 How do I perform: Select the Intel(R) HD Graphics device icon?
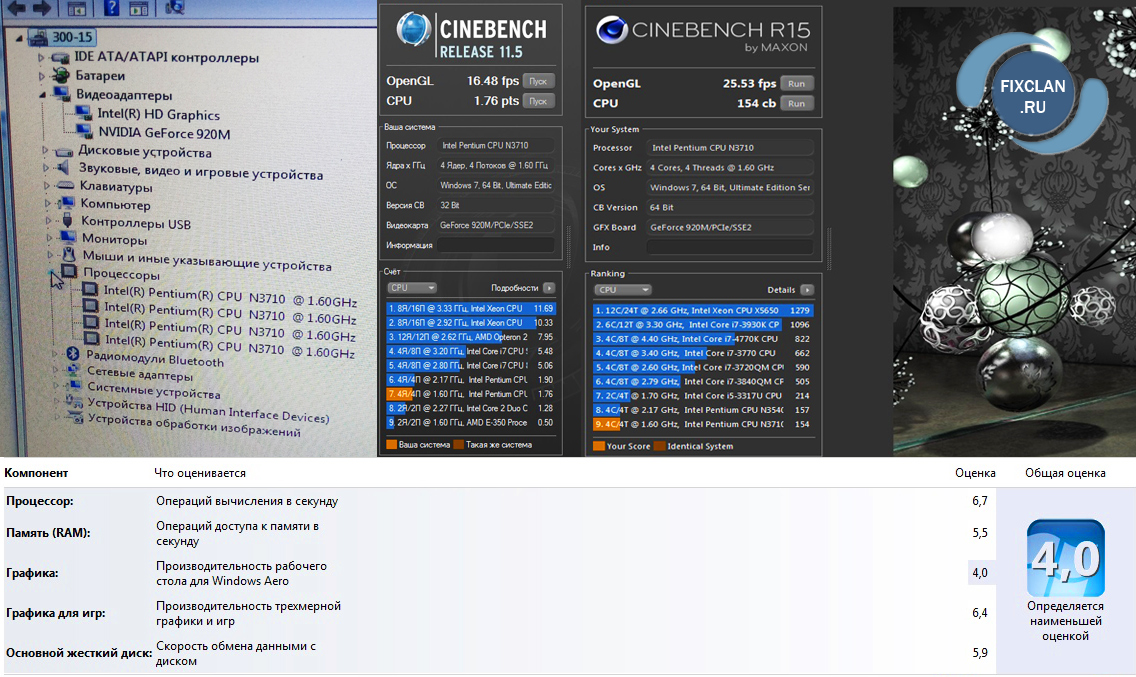point(83,113)
